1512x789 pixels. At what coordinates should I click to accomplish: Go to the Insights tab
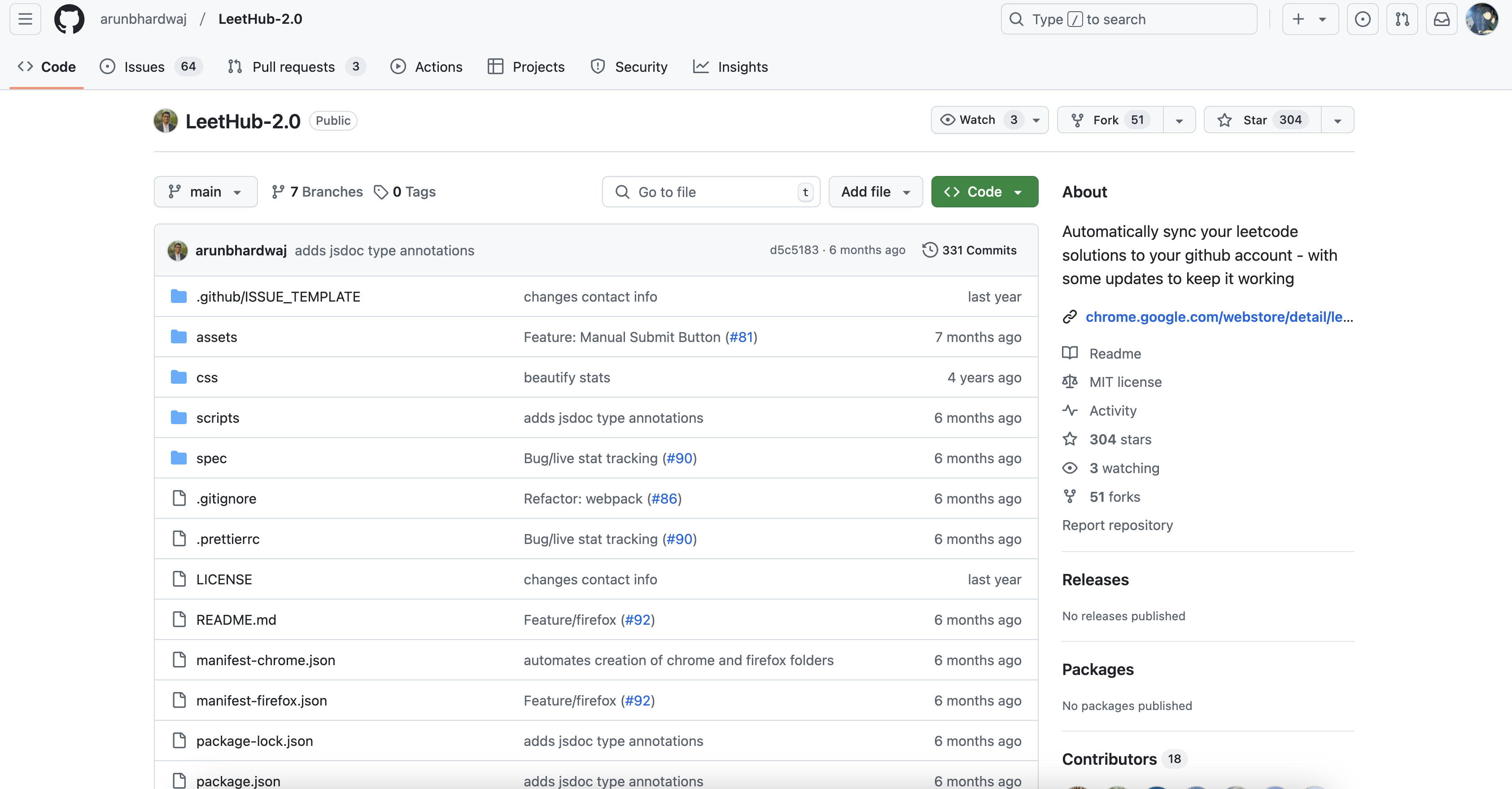[743, 67]
